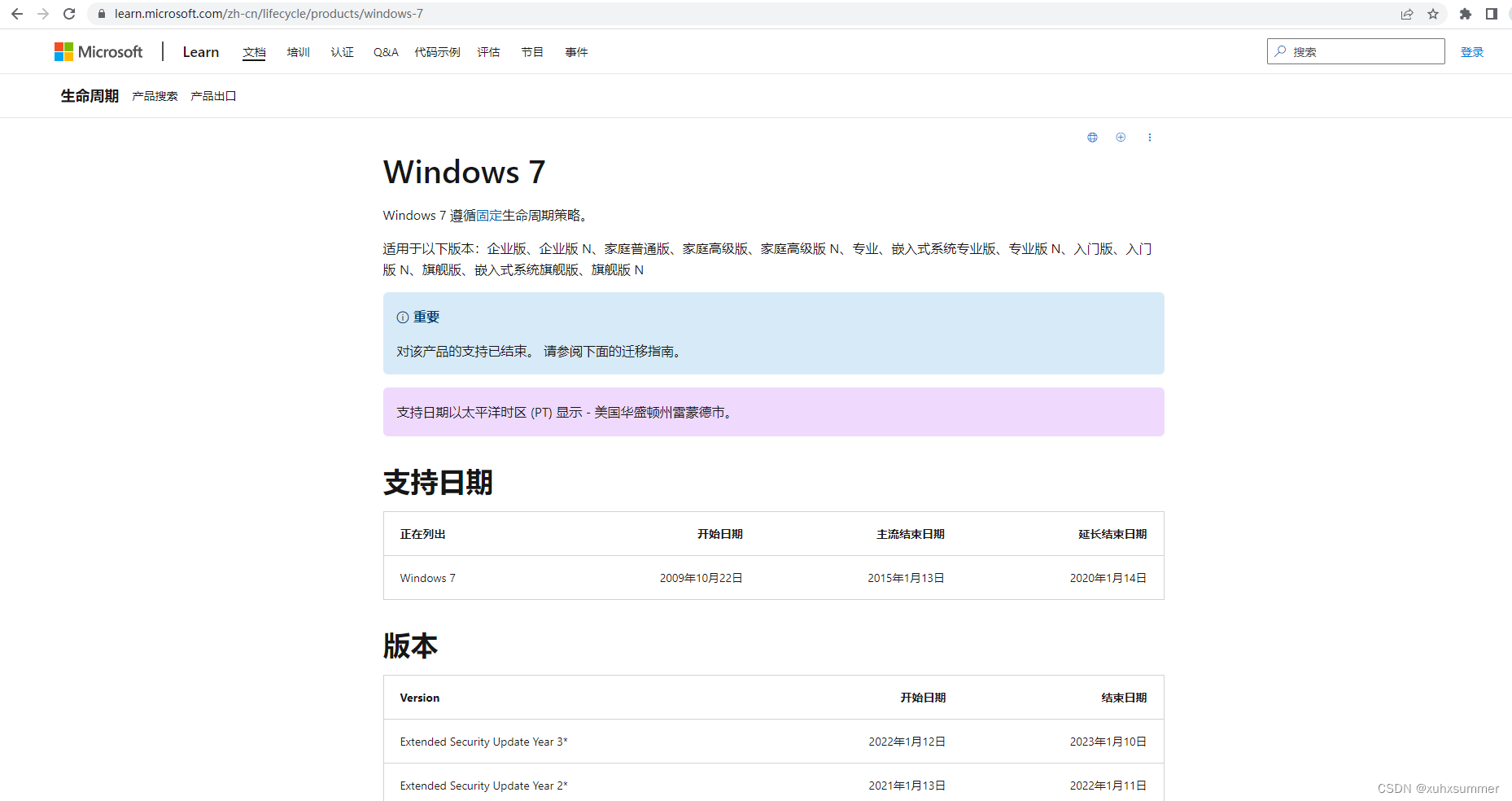
Task: Open the 节目 menu item
Action: [x=532, y=52]
